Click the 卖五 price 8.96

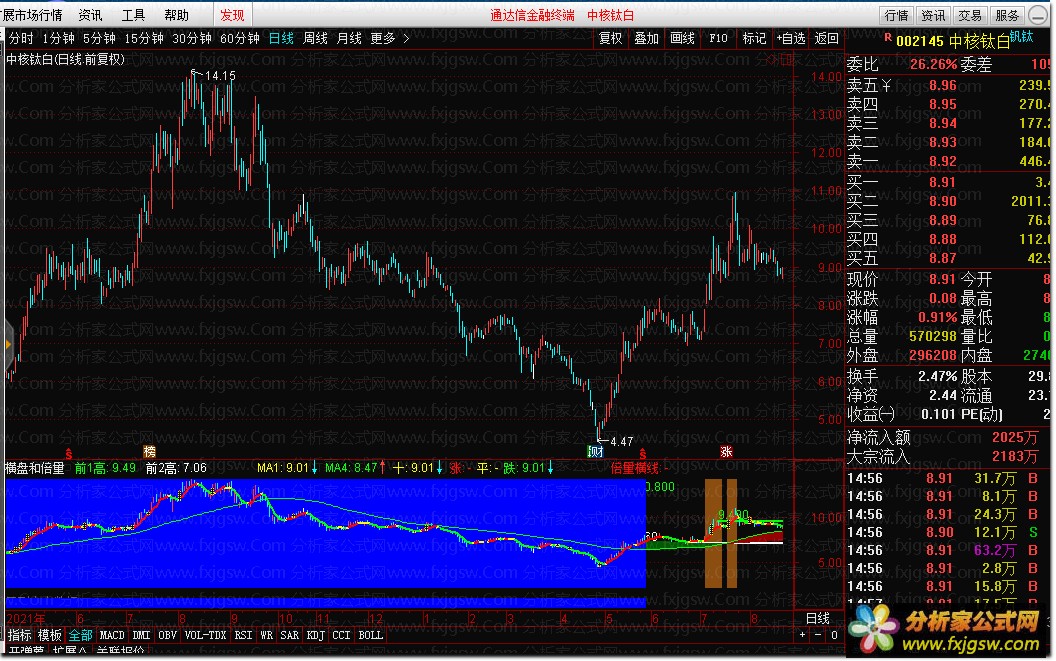tap(943, 85)
